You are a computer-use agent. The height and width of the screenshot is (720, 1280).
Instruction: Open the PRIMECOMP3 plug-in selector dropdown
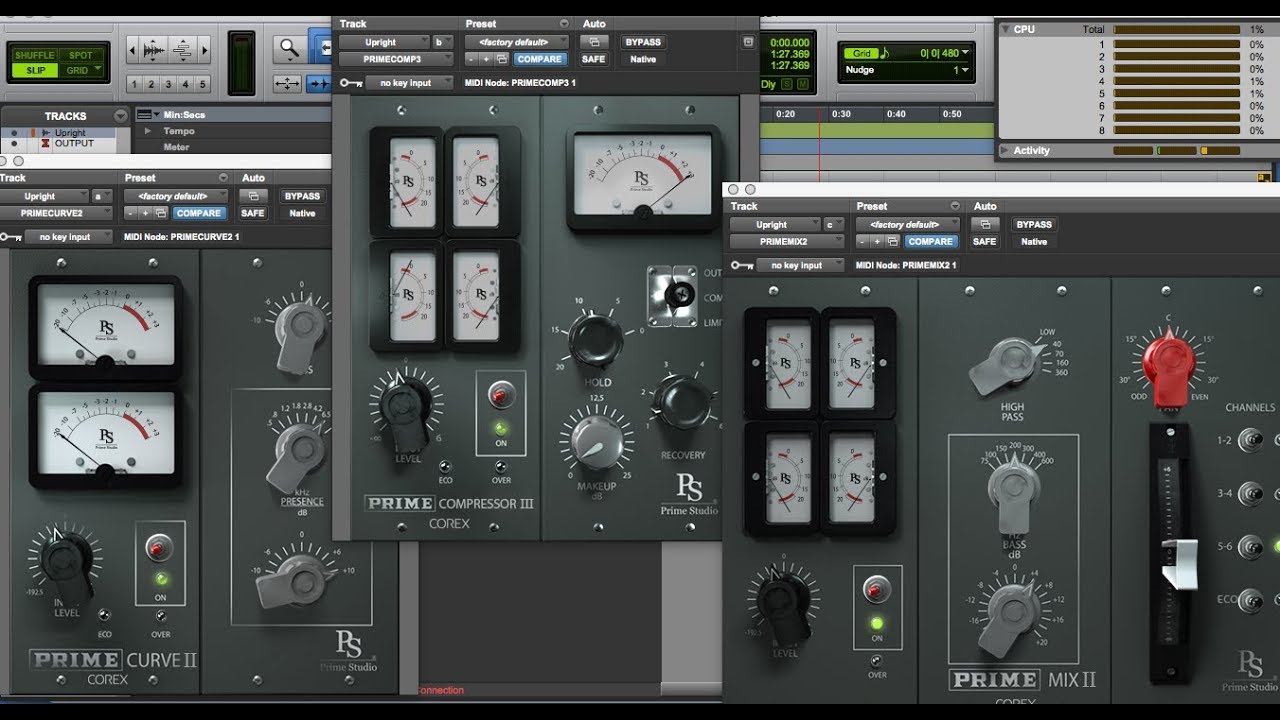click(395, 59)
